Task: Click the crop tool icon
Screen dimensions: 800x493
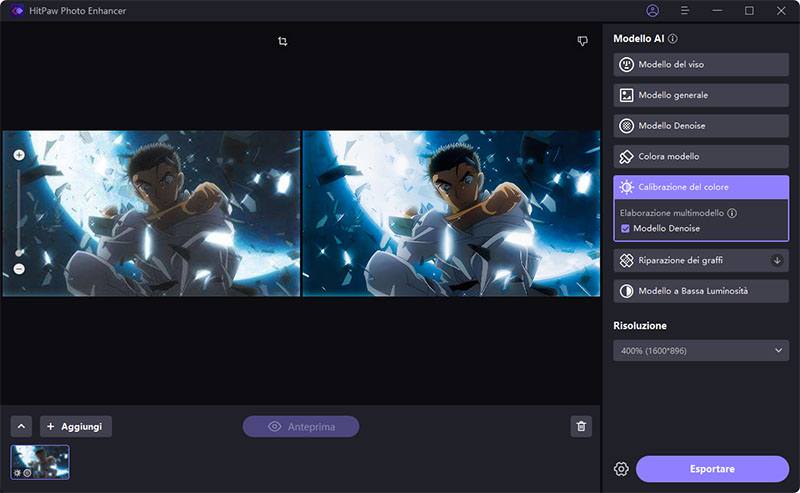Action: coord(283,41)
